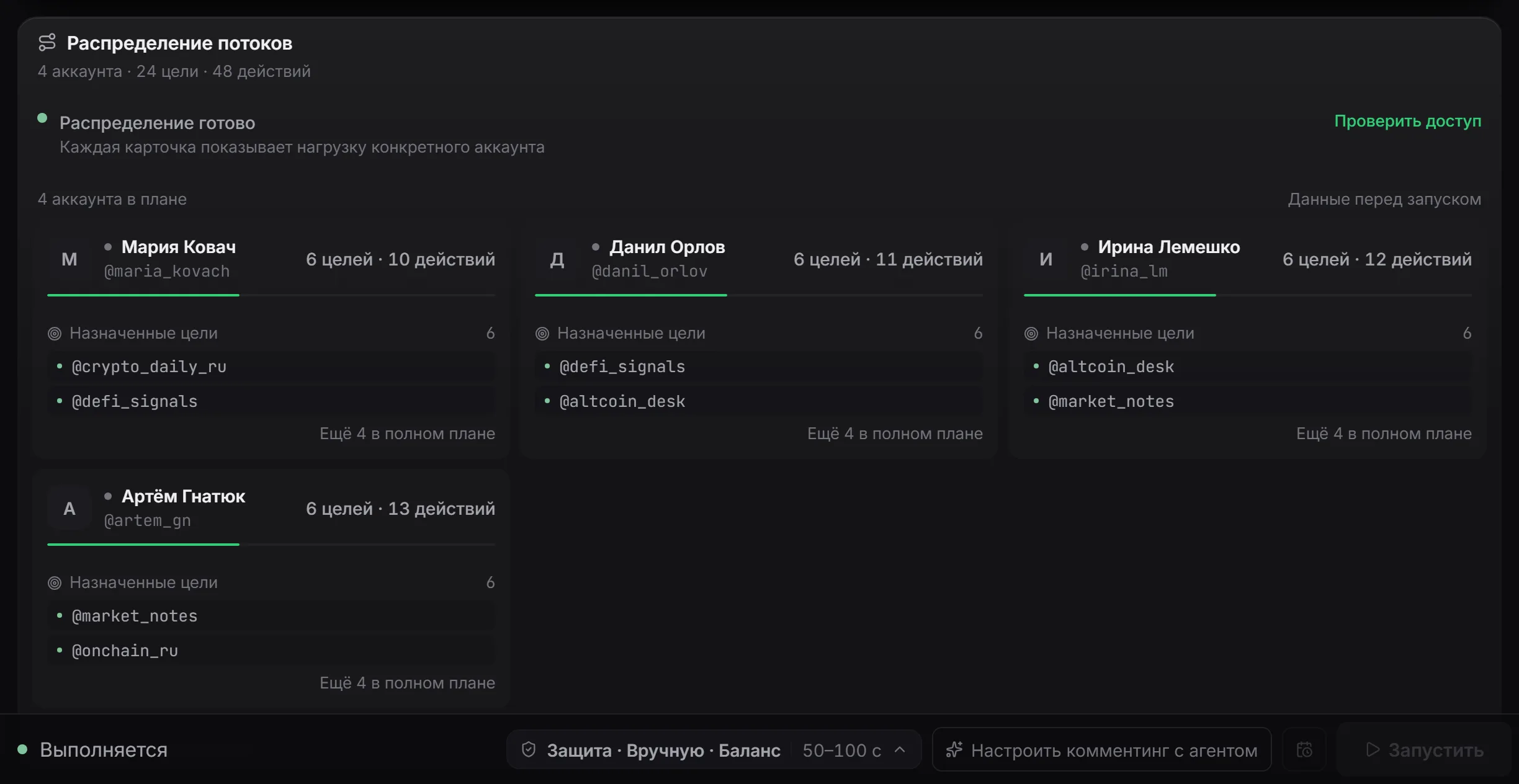This screenshot has height=784, width=1519.
Task: Click the target icon in Мария Ковач card
Action: pyautogui.click(x=55, y=334)
